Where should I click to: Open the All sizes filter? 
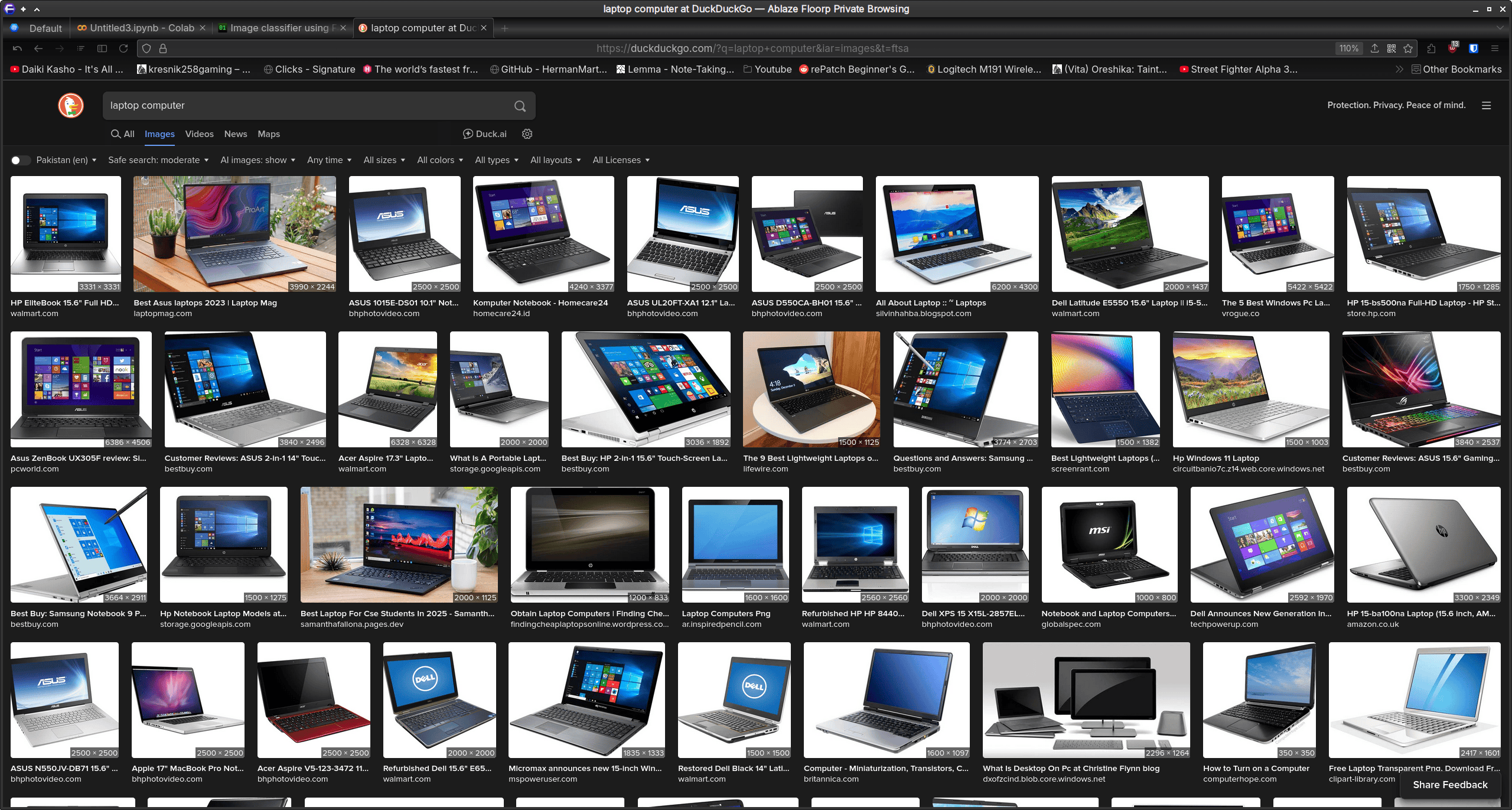point(384,160)
